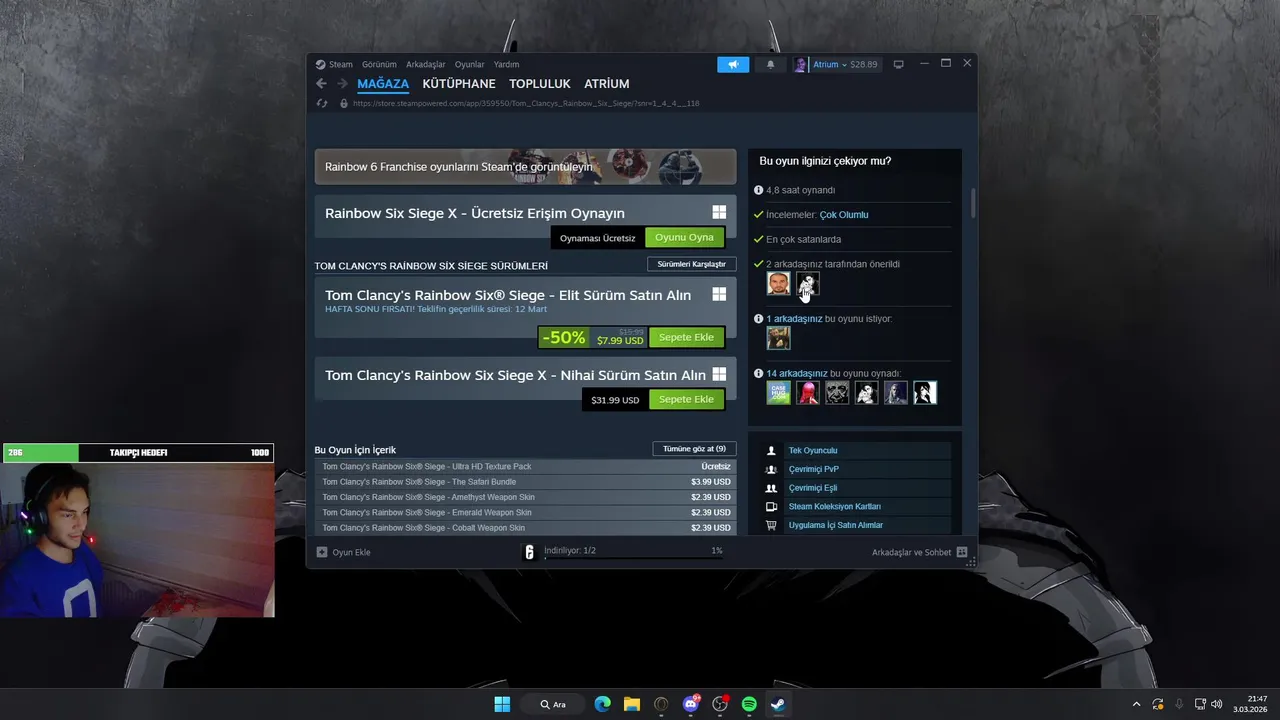The width and height of the screenshot is (1280, 720).
Task: Show hidden system tray icons
Action: pyautogui.click(x=1135, y=704)
